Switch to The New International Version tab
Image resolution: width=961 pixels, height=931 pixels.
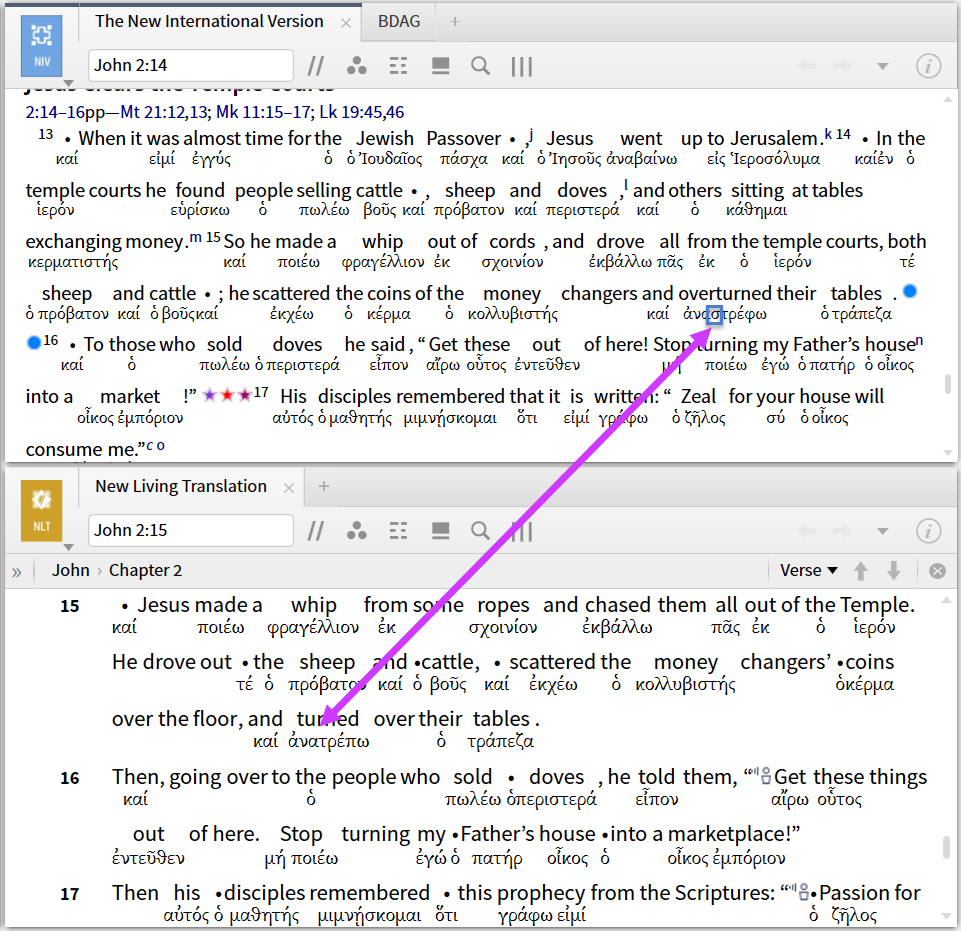[x=209, y=21]
